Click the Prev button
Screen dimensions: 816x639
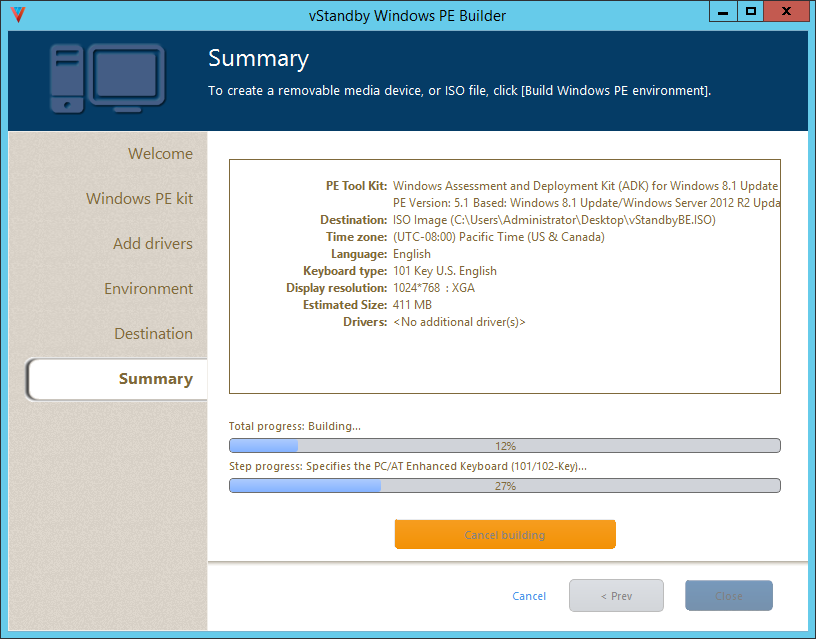[x=616, y=596]
